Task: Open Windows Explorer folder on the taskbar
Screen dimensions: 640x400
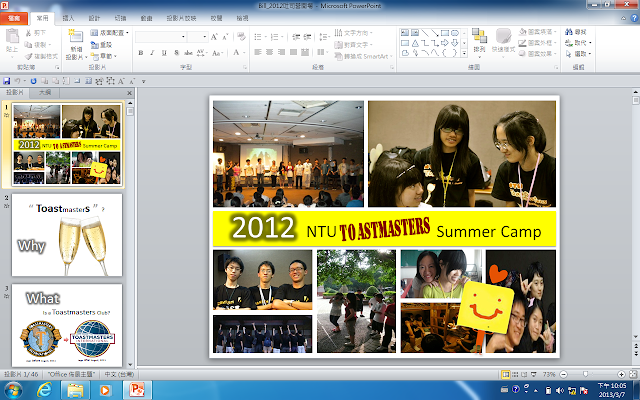Action: [75, 390]
